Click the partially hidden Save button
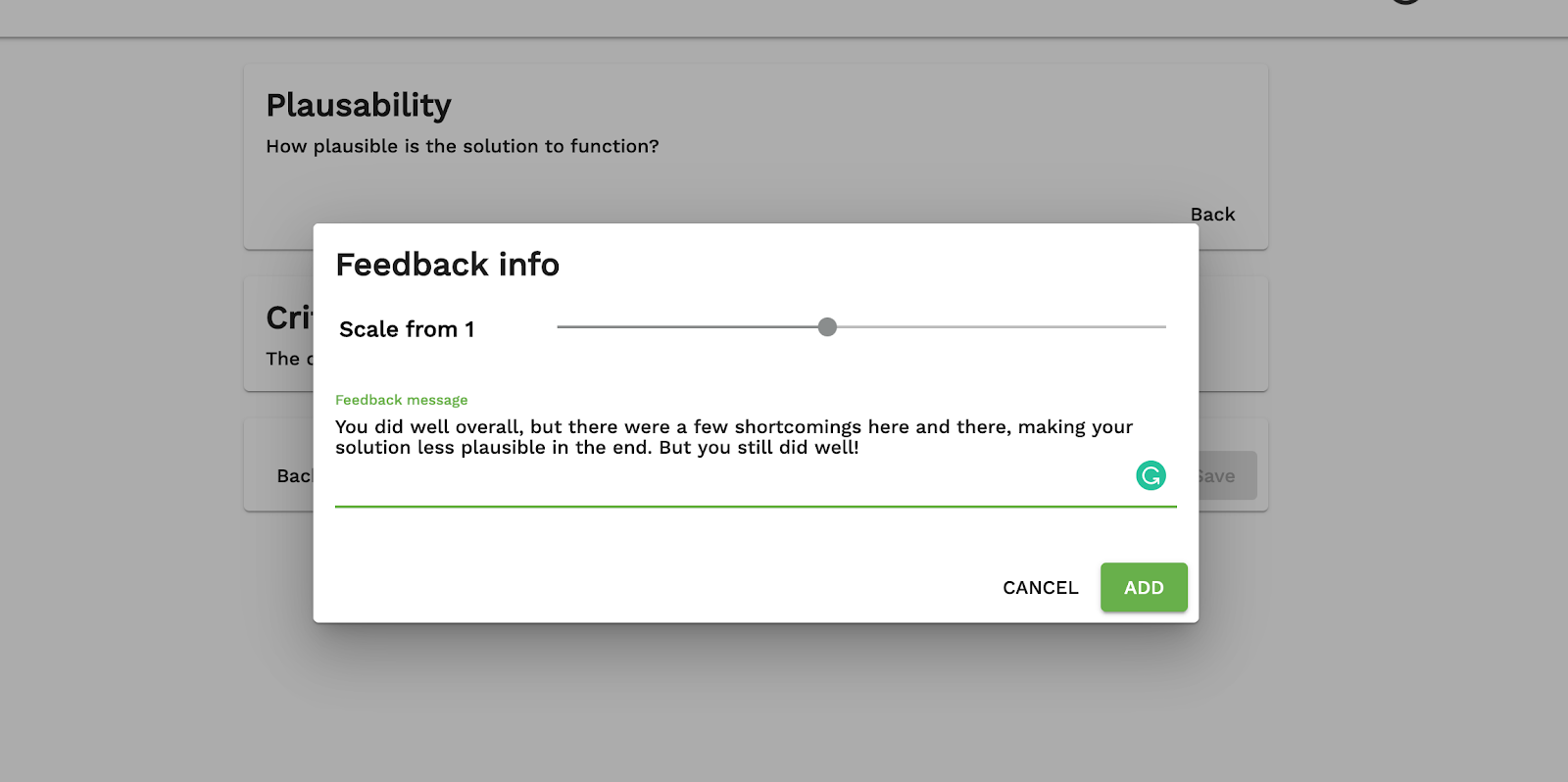 (1225, 476)
